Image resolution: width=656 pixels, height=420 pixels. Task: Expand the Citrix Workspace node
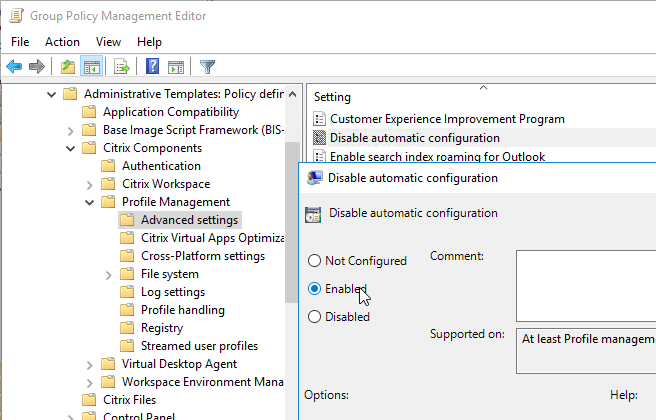tap(89, 184)
